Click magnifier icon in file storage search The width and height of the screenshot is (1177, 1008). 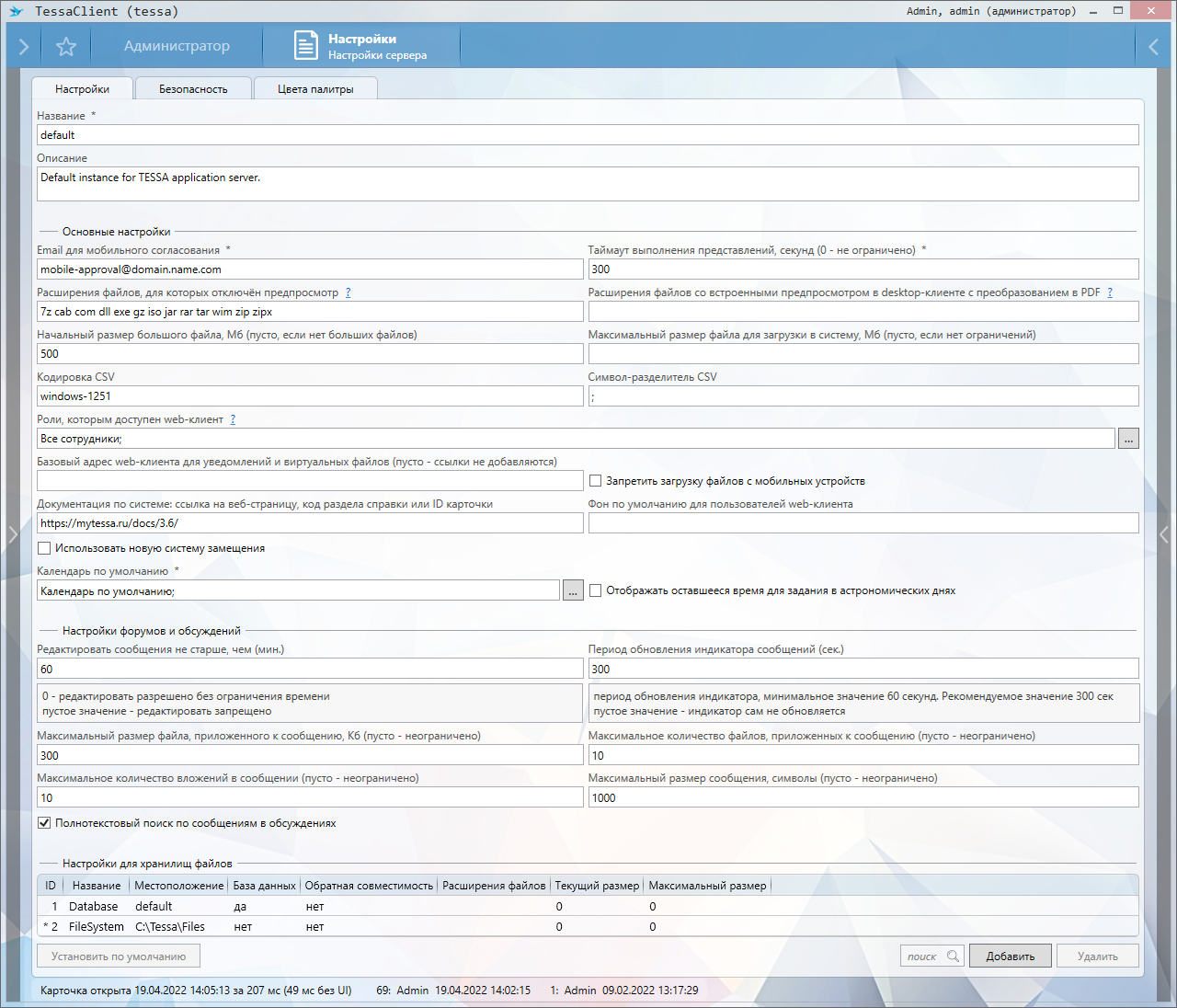[953, 956]
